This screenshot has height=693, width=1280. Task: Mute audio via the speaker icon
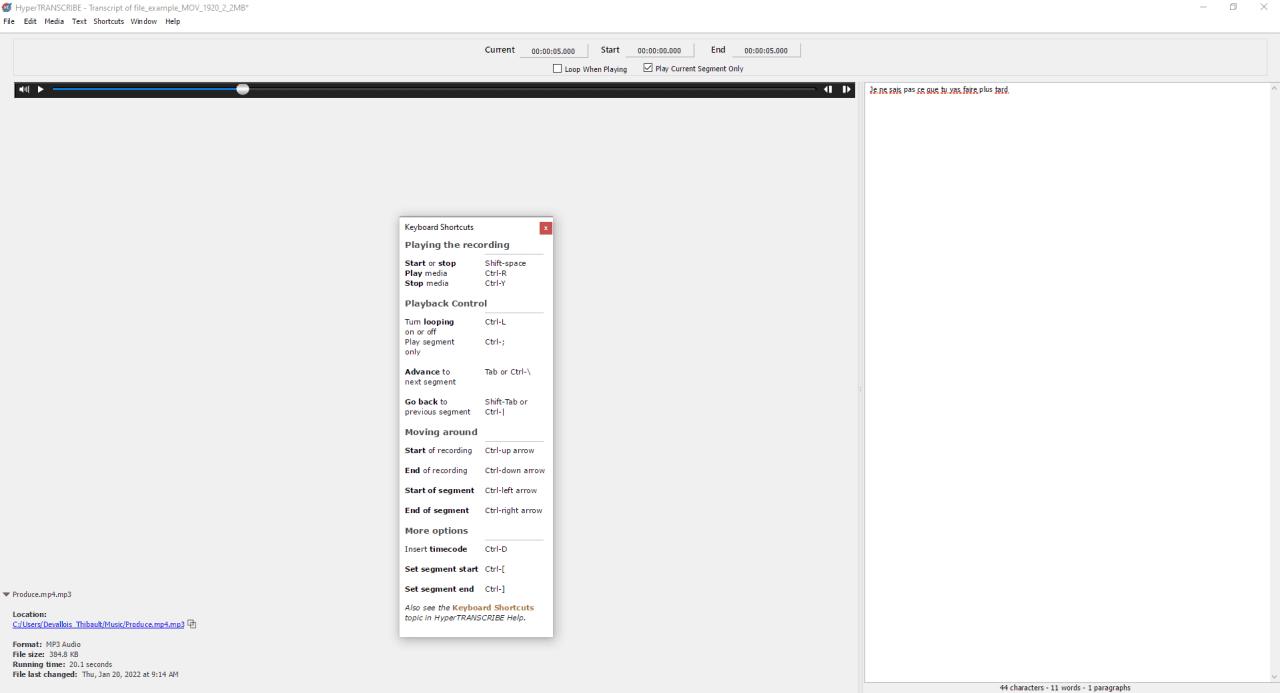pos(22,89)
